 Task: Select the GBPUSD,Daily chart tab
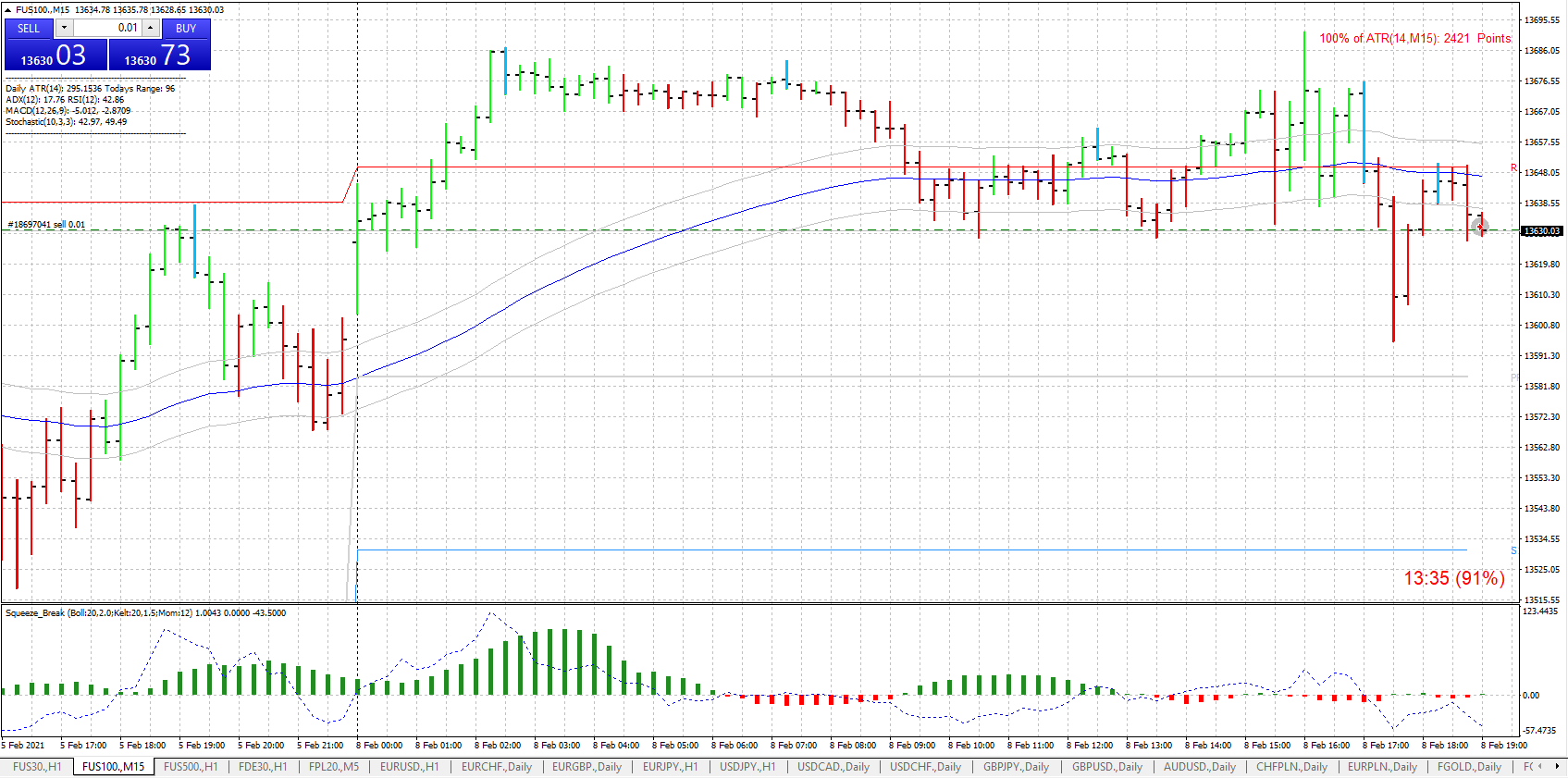pos(1107,767)
